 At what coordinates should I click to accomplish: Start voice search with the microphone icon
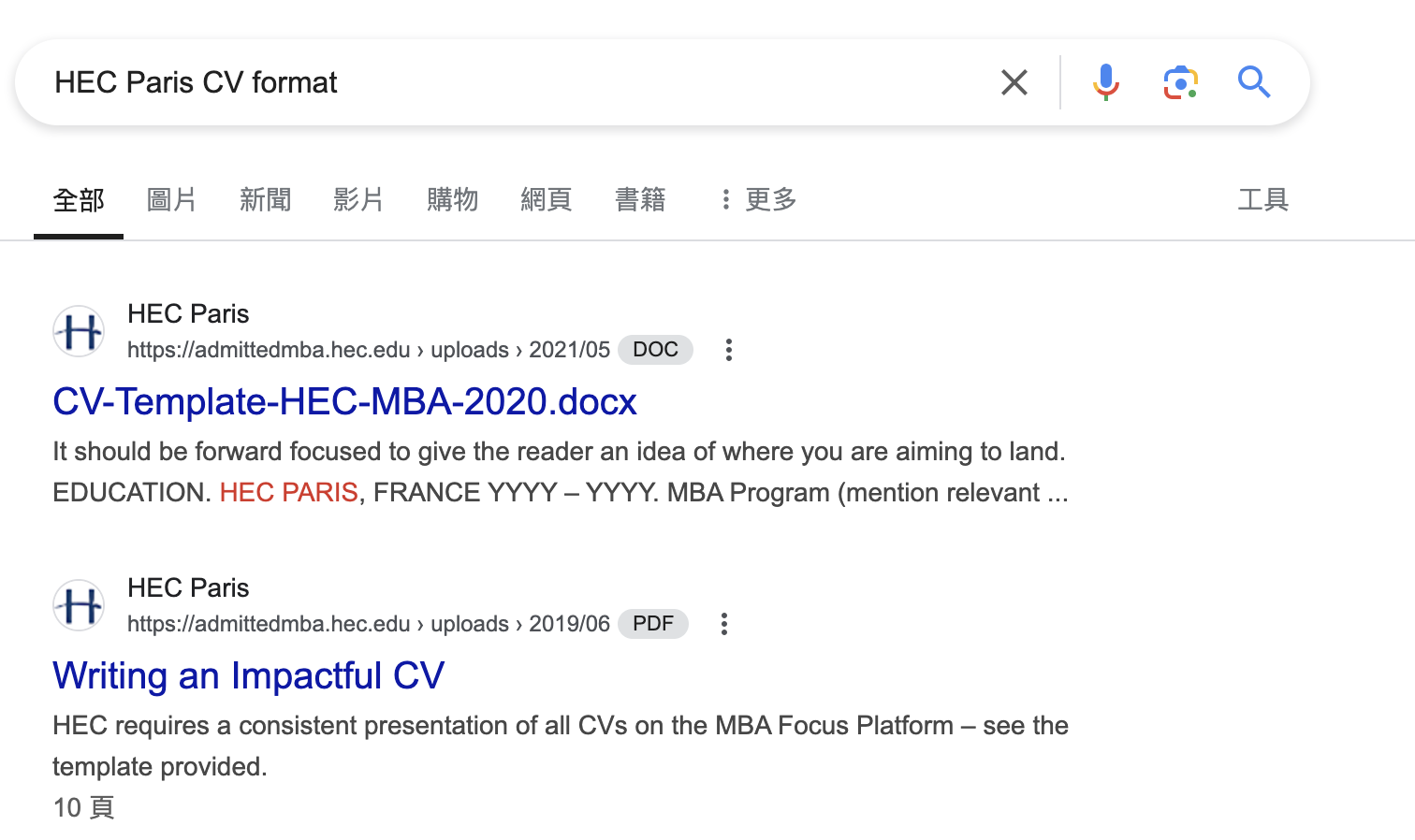(x=1105, y=82)
